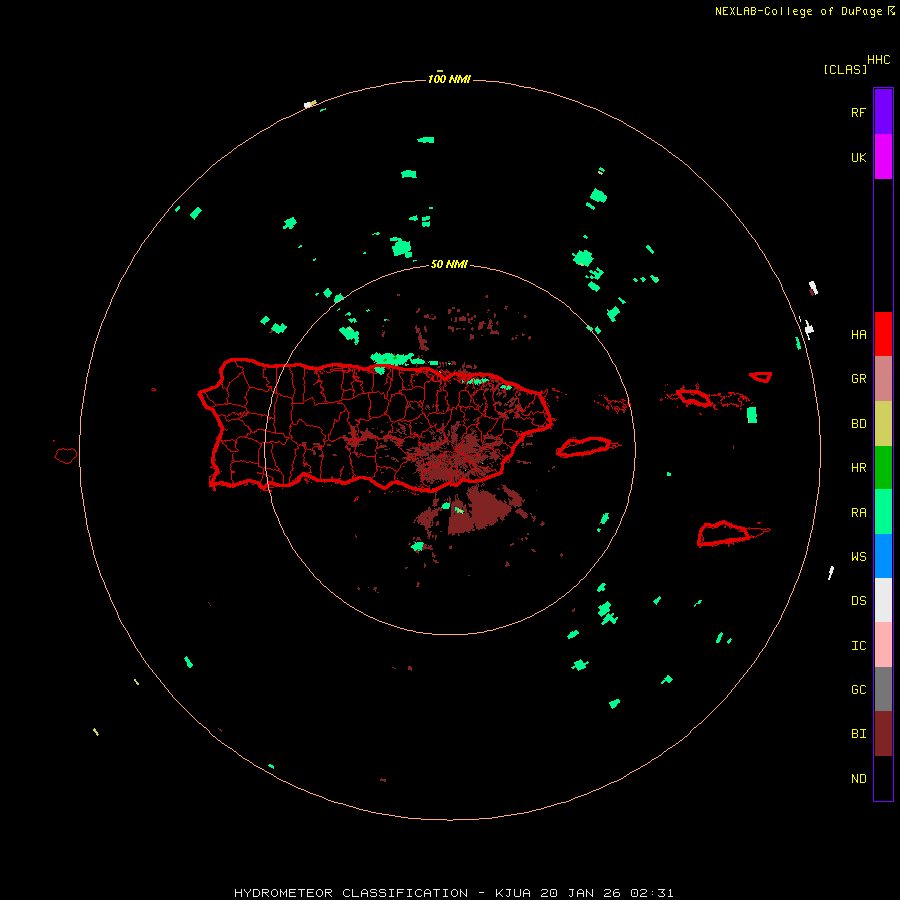Screen dimensions: 900x900
Task: Click the DS white legend swatch
Action: point(883,600)
